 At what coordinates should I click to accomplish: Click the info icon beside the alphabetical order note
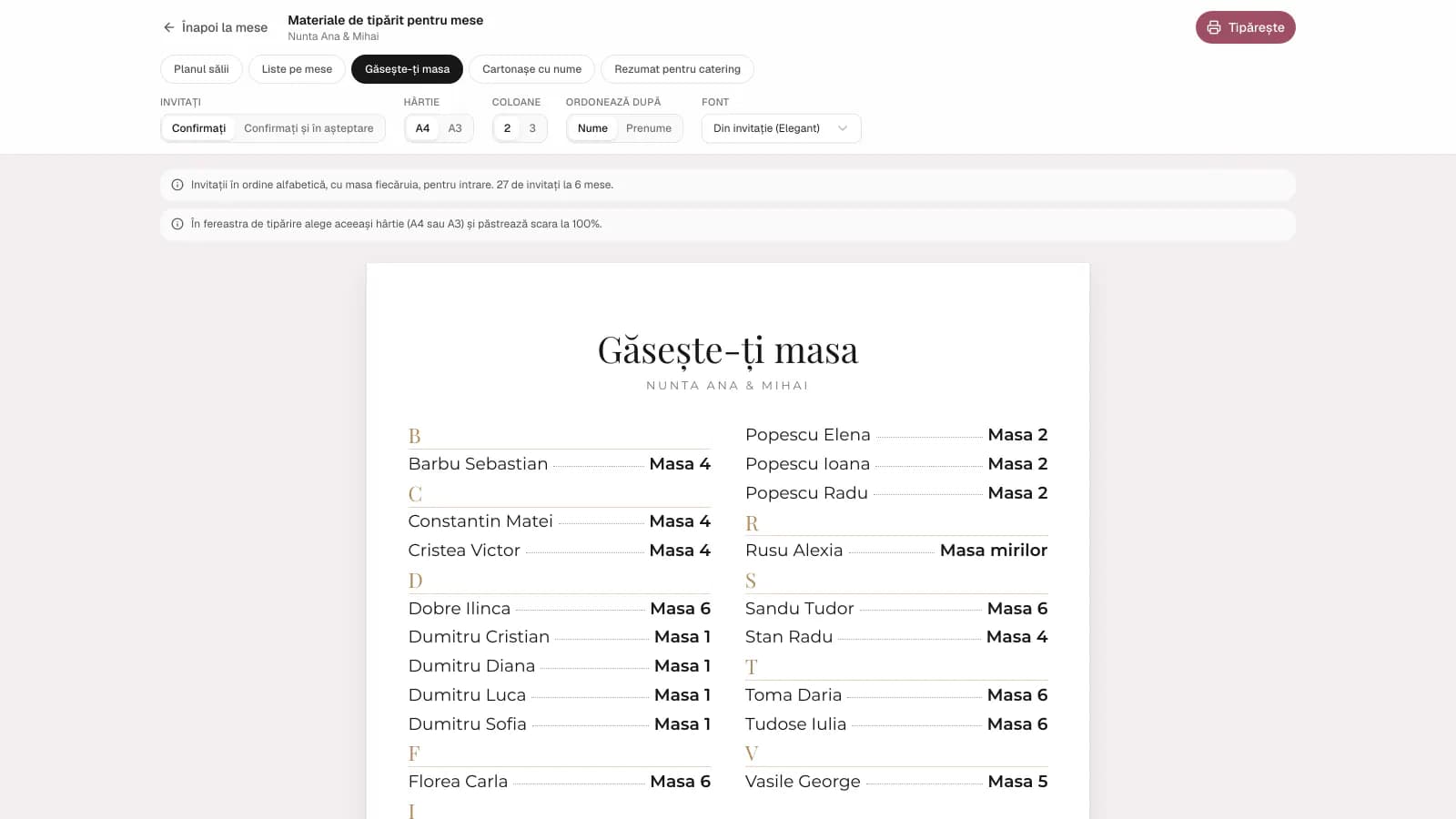pyautogui.click(x=177, y=185)
